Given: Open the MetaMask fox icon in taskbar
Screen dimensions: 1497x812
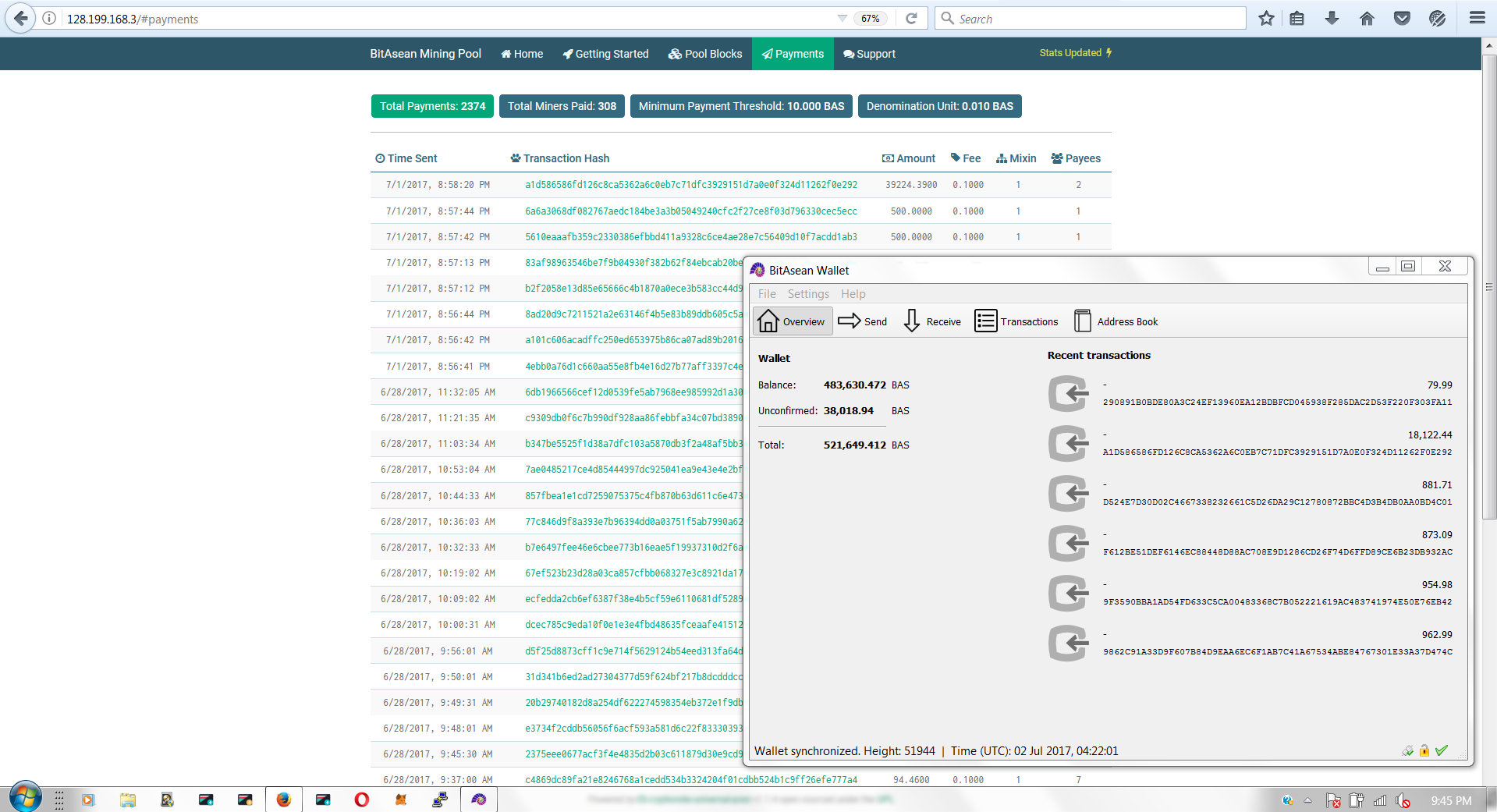Looking at the screenshot, I should point(401,800).
